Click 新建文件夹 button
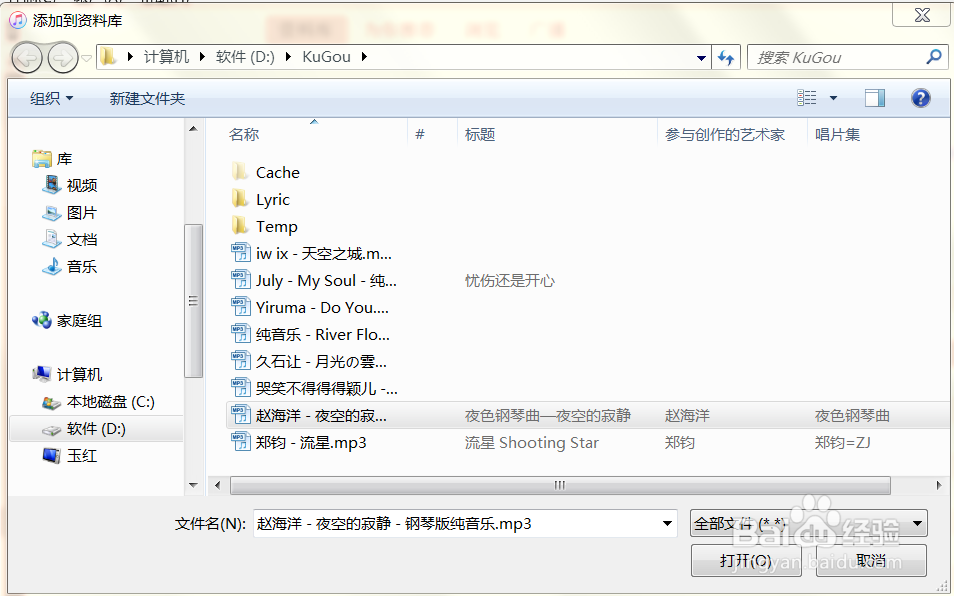This screenshot has width=954, height=596. pyautogui.click(x=147, y=98)
